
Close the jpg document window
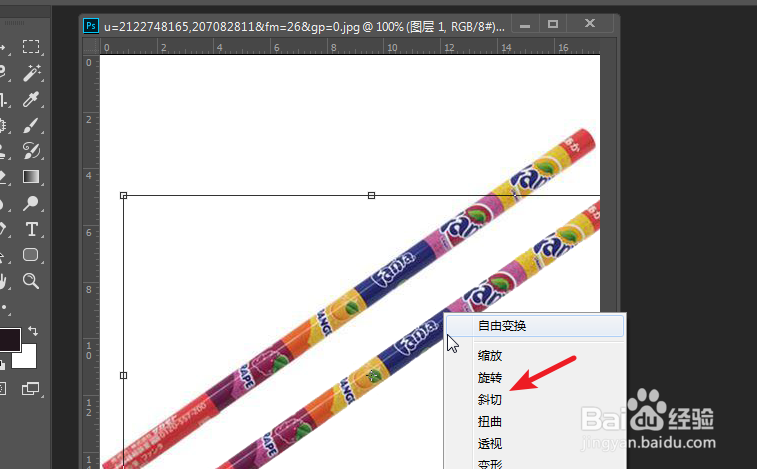[590, 23]
